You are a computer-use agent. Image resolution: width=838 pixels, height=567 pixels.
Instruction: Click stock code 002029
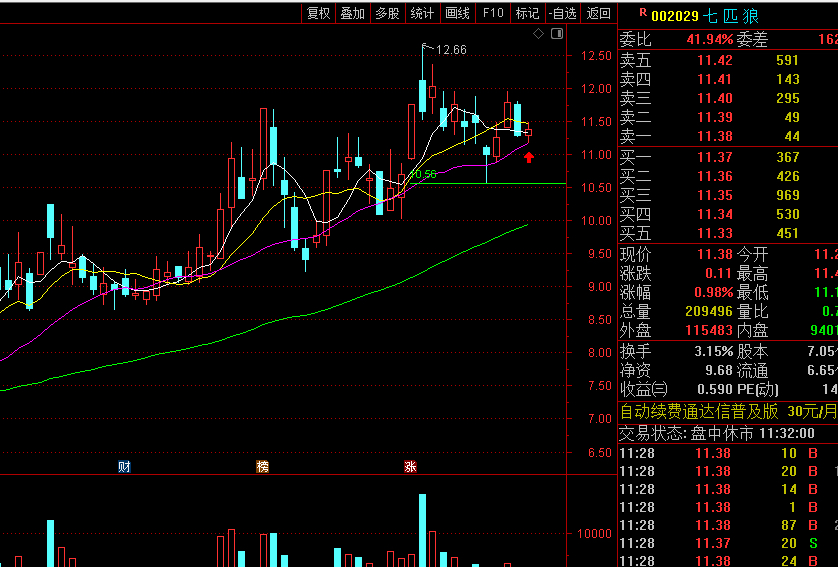[674, 17]
